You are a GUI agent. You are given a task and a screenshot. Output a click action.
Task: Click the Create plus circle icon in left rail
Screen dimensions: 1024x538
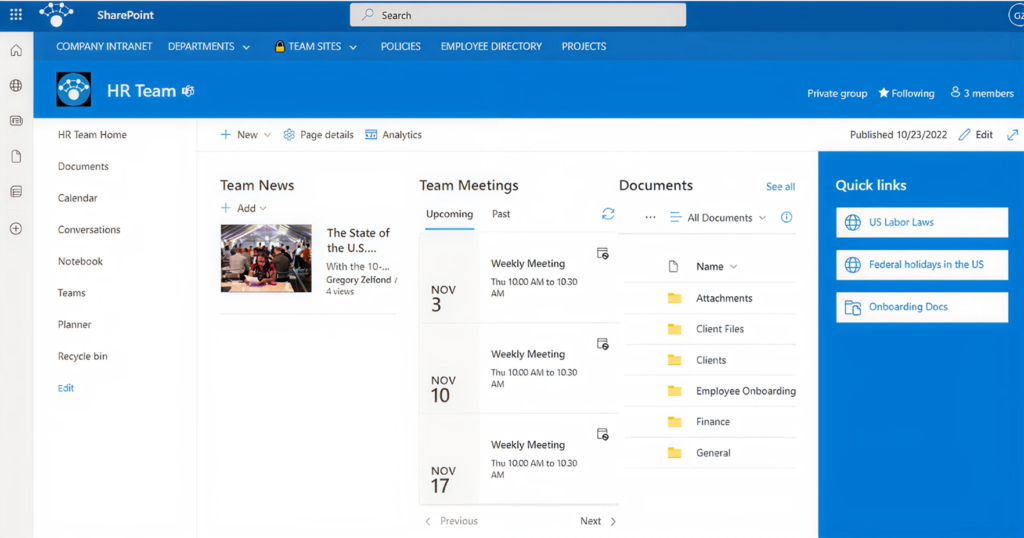tap(16, 229)
